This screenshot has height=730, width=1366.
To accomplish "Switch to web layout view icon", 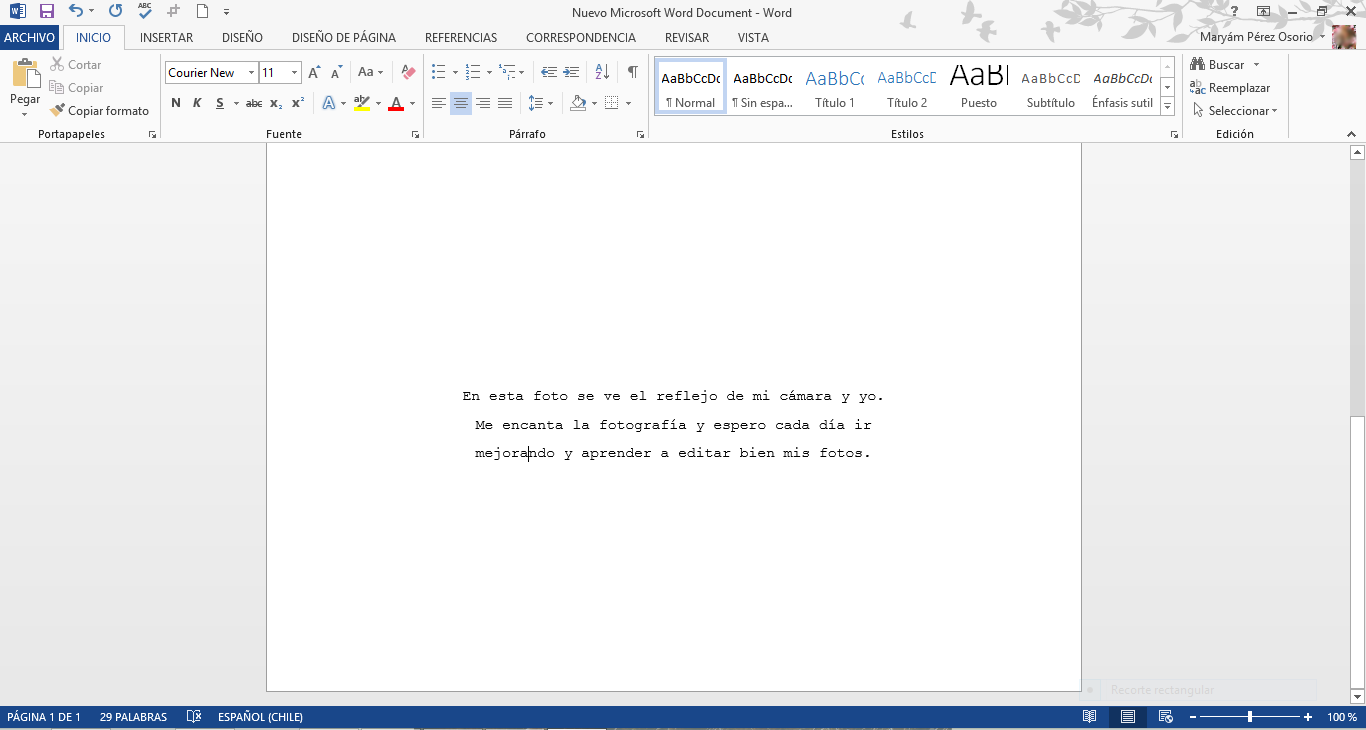I will click(x=1165, y=717).
